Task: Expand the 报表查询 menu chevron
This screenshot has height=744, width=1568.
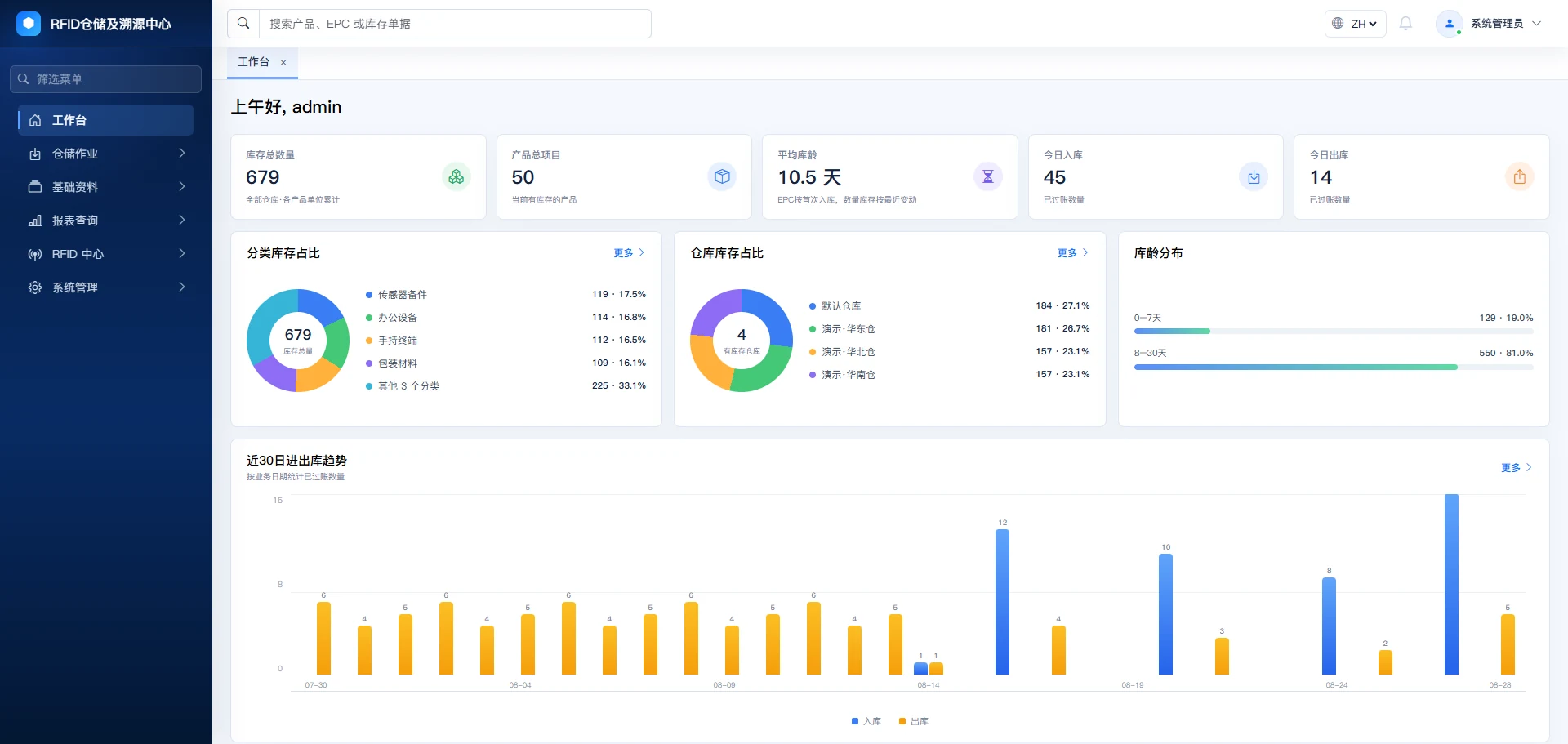Action: 182,220
